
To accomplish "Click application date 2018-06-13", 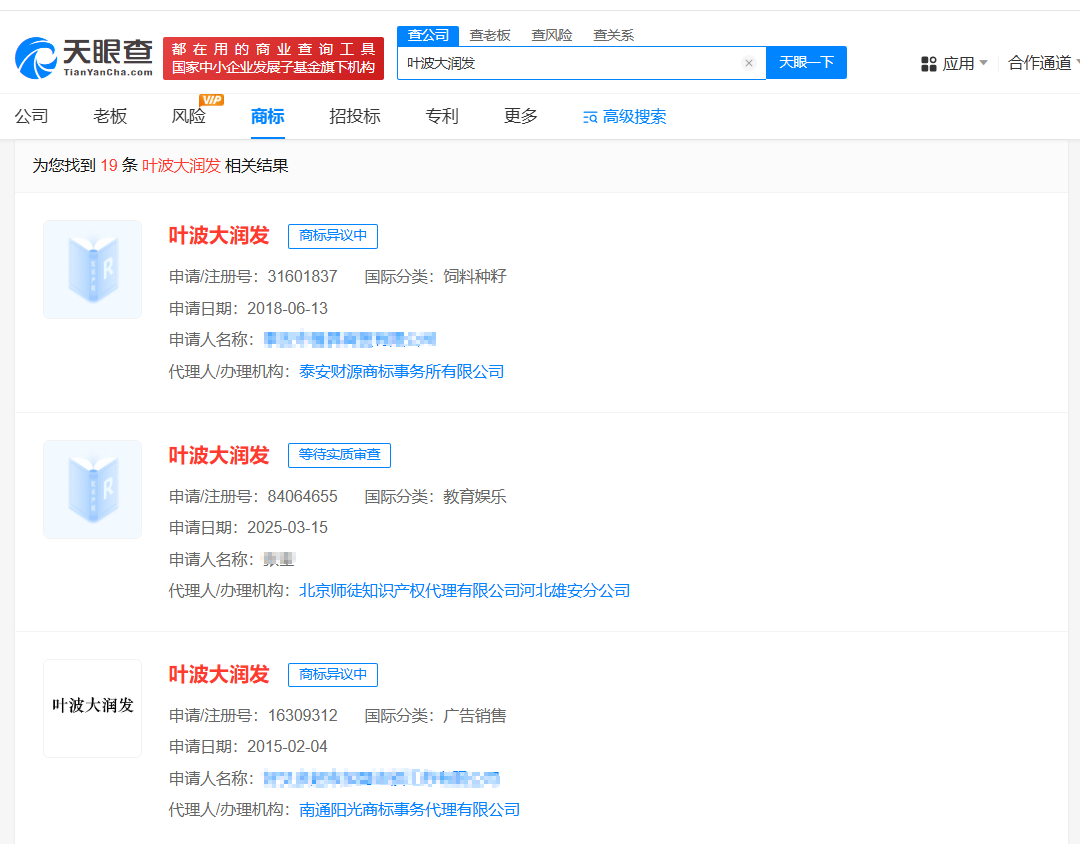I will [287, 308].
